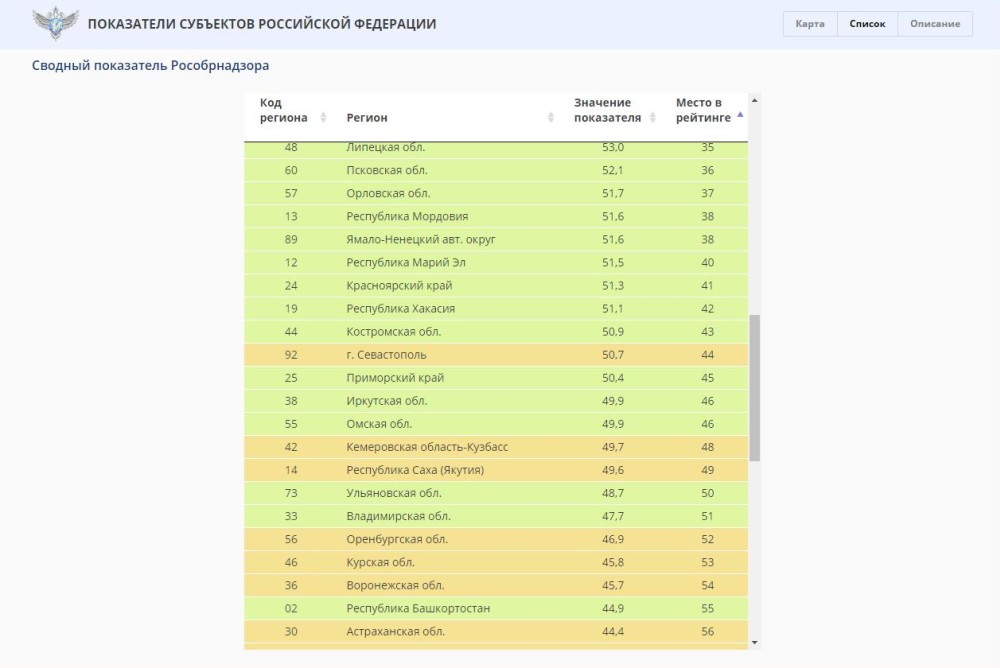Select the Астраханская обл. row

click(496, 632)
